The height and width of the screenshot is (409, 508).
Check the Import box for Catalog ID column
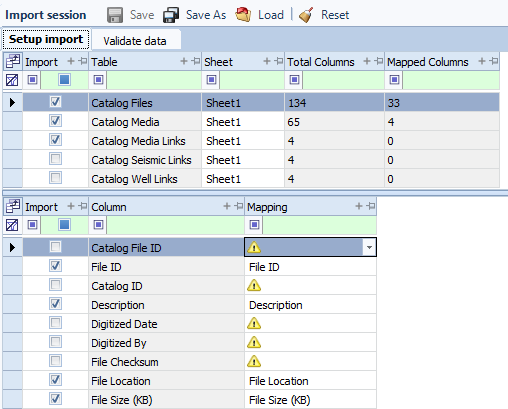click(55, 285)
